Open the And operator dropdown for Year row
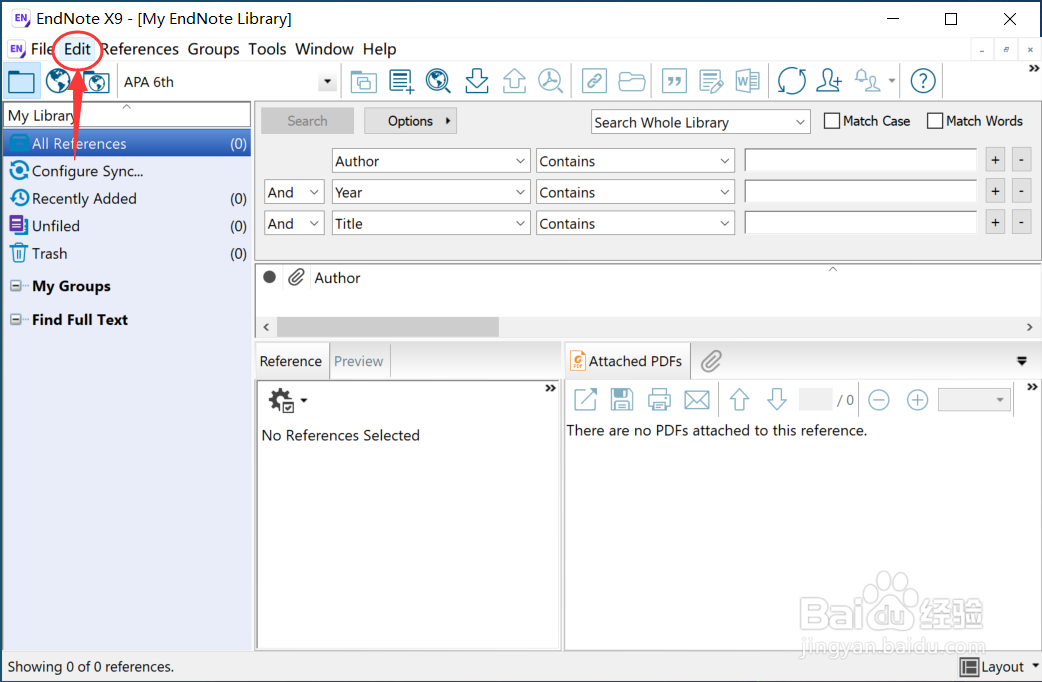 pos(294,192)
